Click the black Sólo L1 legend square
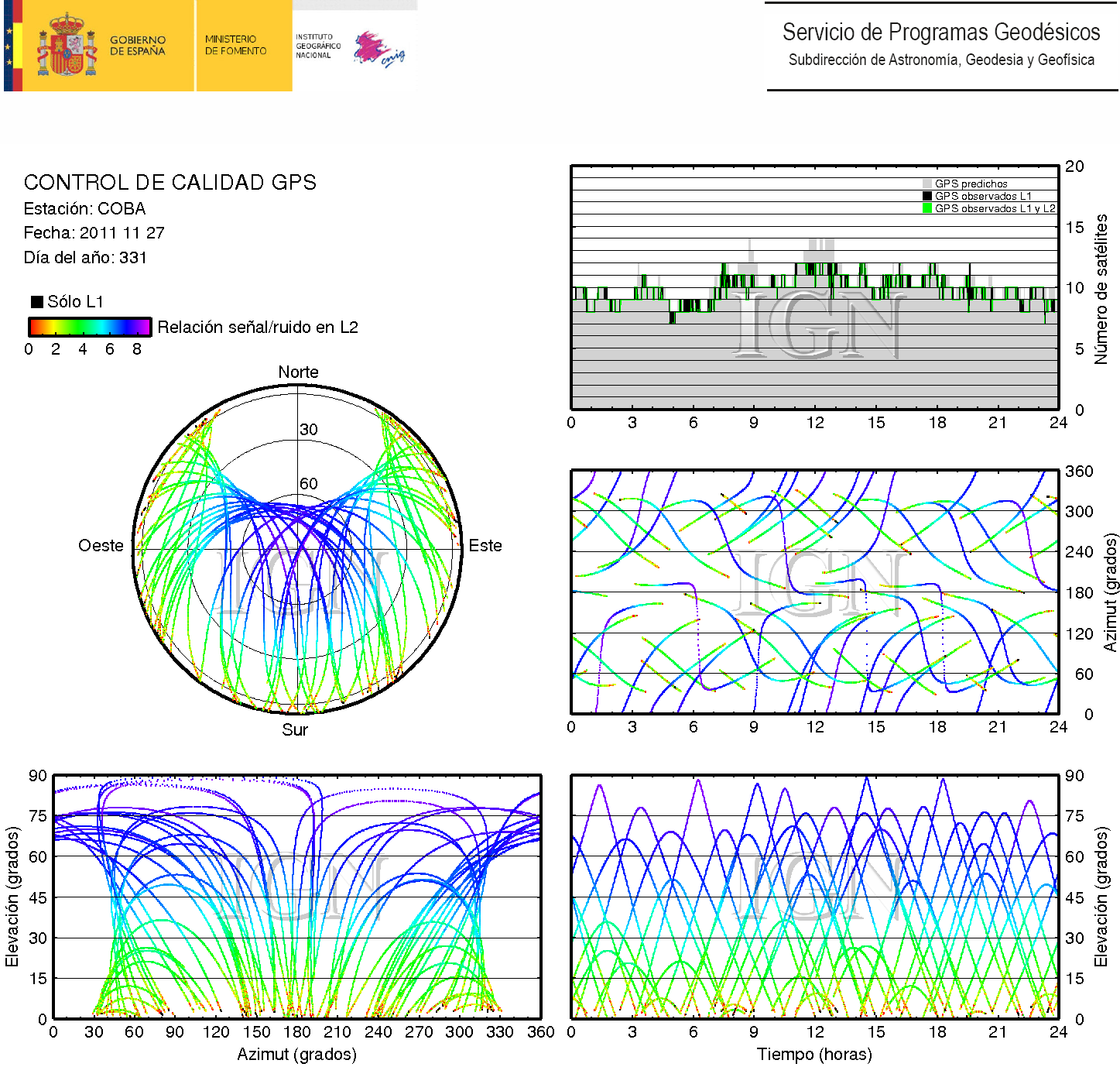Viewport: 1120px width, 1067px height. point(36,302)
